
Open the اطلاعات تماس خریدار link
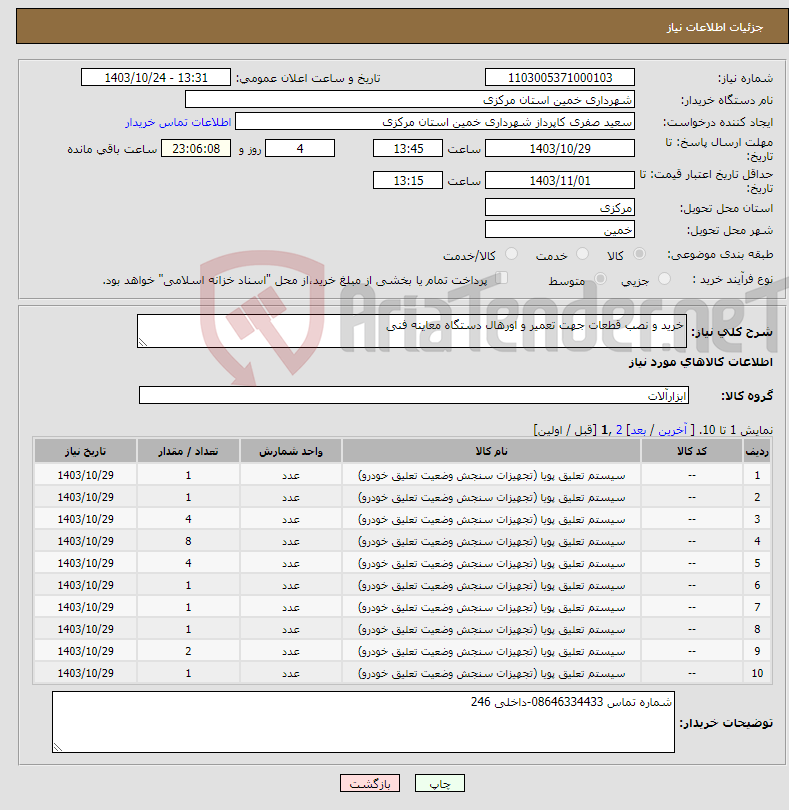[178, 122]
